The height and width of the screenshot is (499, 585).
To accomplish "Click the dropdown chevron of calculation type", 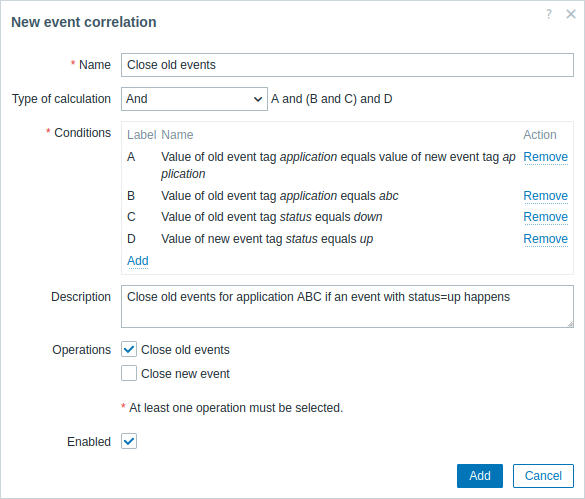I will [x=257, y=99].
